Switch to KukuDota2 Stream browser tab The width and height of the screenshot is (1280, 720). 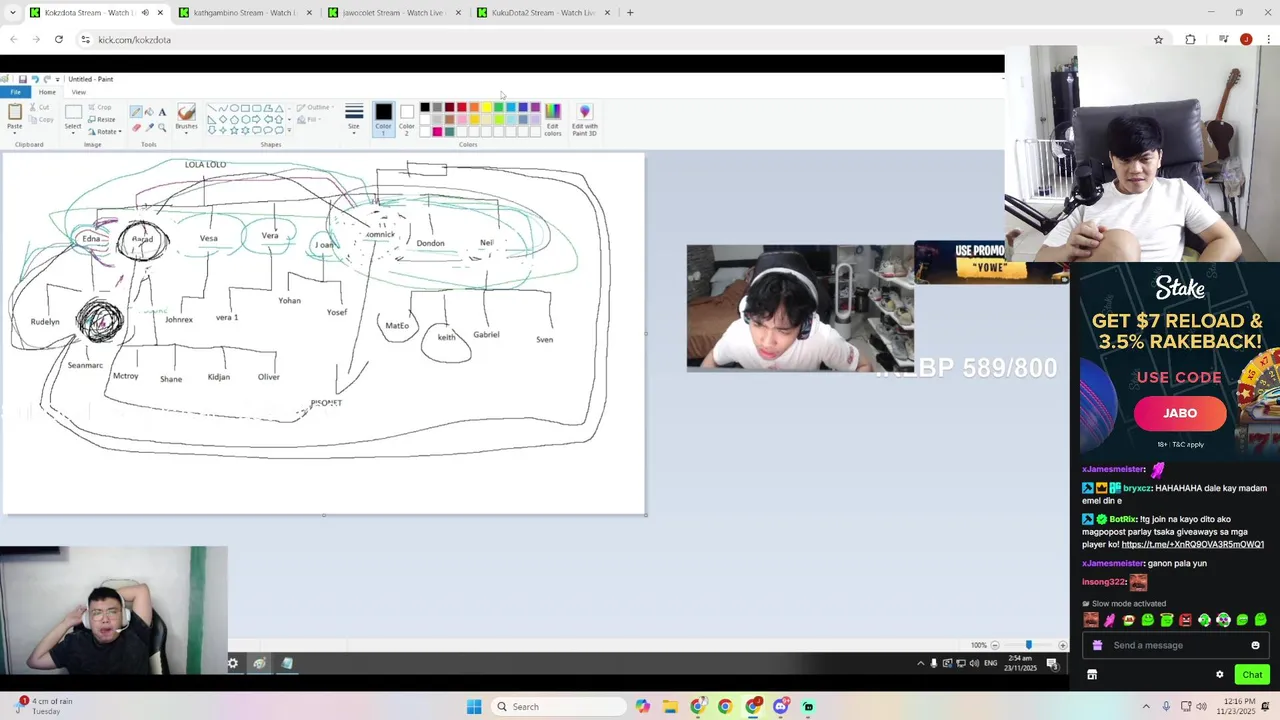[543, 13]
